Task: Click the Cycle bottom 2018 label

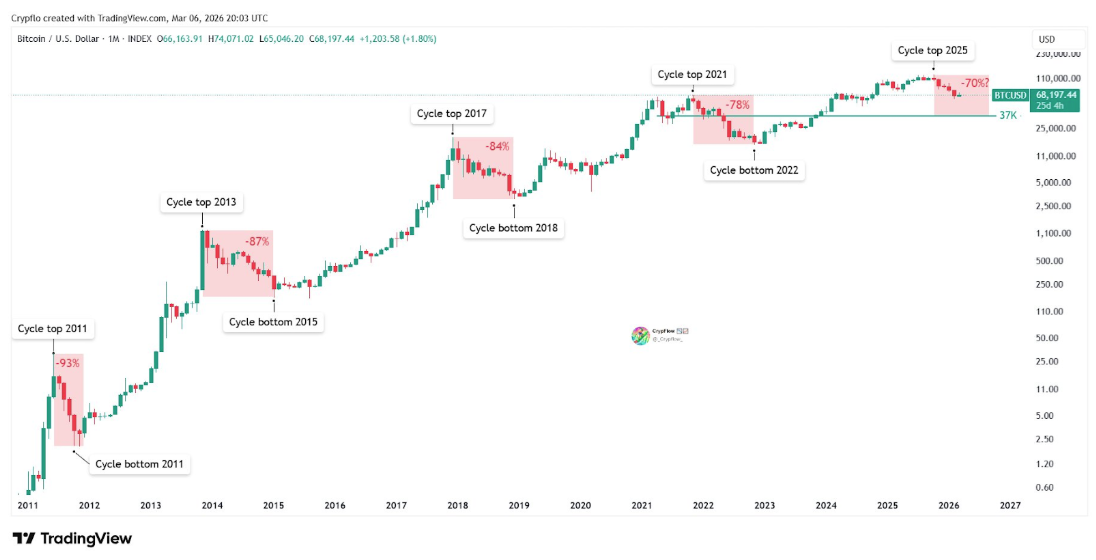Action: coord(515,228)
